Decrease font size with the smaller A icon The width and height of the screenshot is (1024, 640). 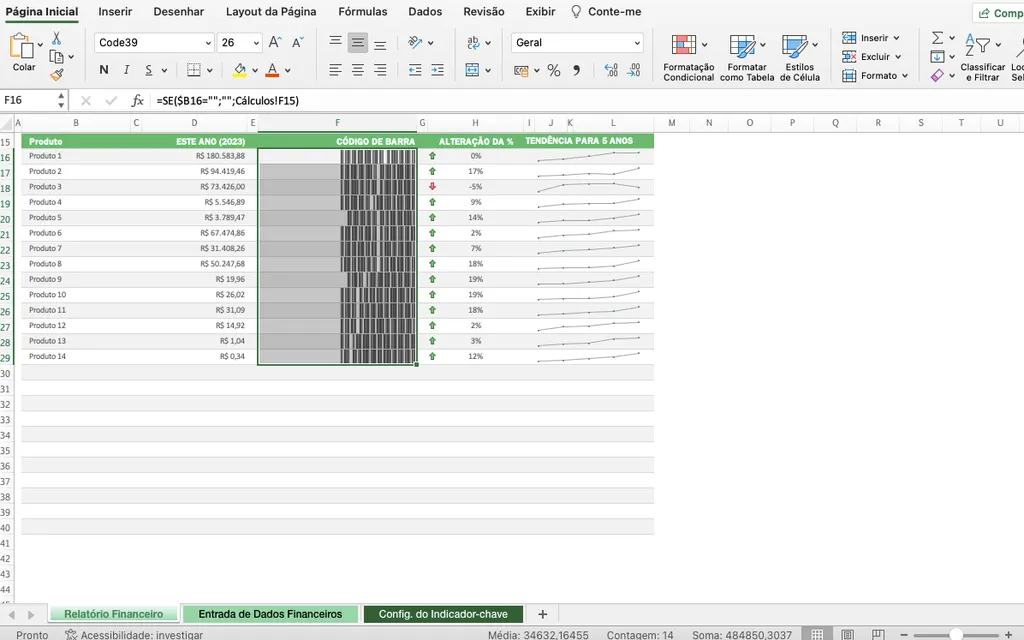[298, 42]
